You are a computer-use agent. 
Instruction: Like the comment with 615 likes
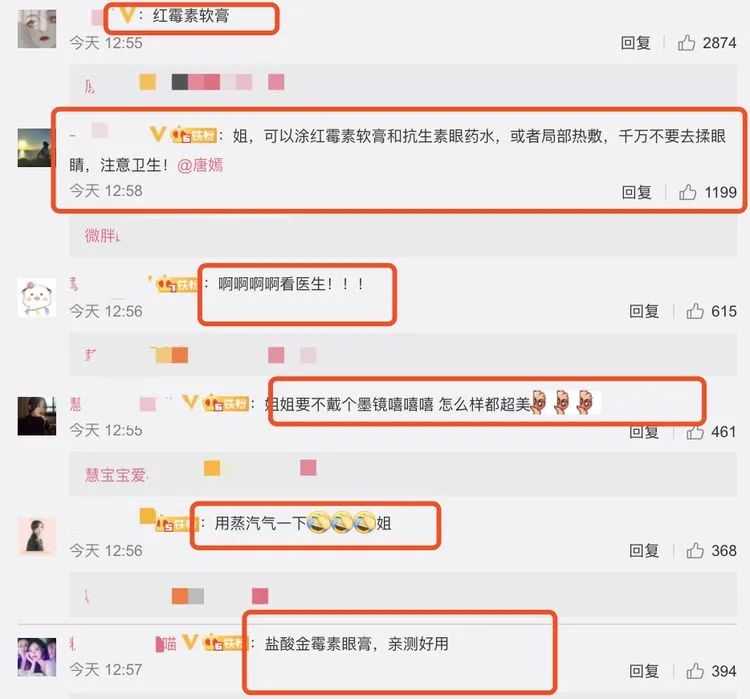coord(695,311)
